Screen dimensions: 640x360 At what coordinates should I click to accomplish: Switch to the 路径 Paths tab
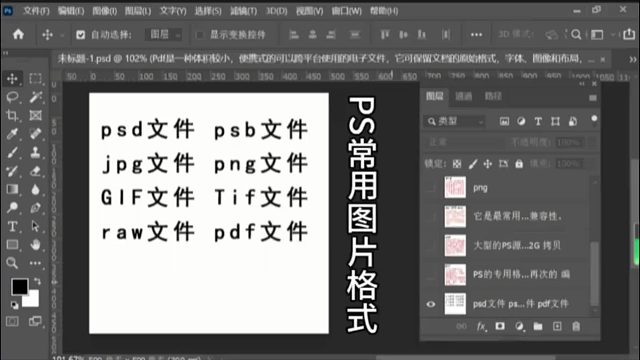pos(493,96)
